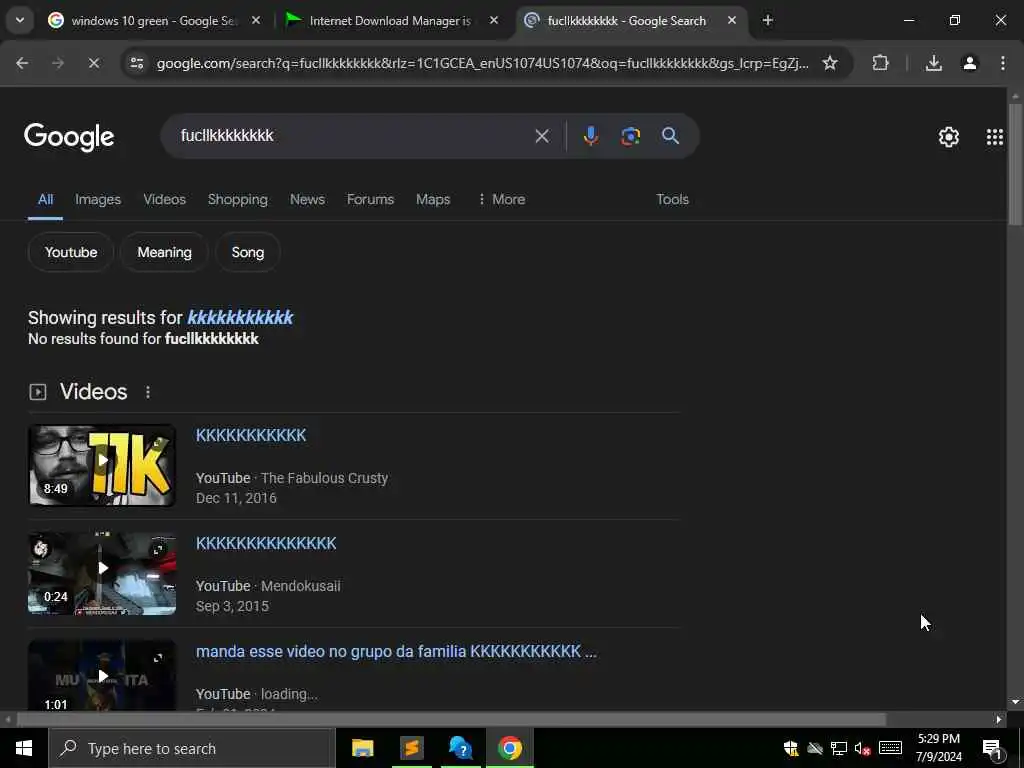Open the Chrome profile icon
The image size is (1024, 768).
(x=970, y=63)
